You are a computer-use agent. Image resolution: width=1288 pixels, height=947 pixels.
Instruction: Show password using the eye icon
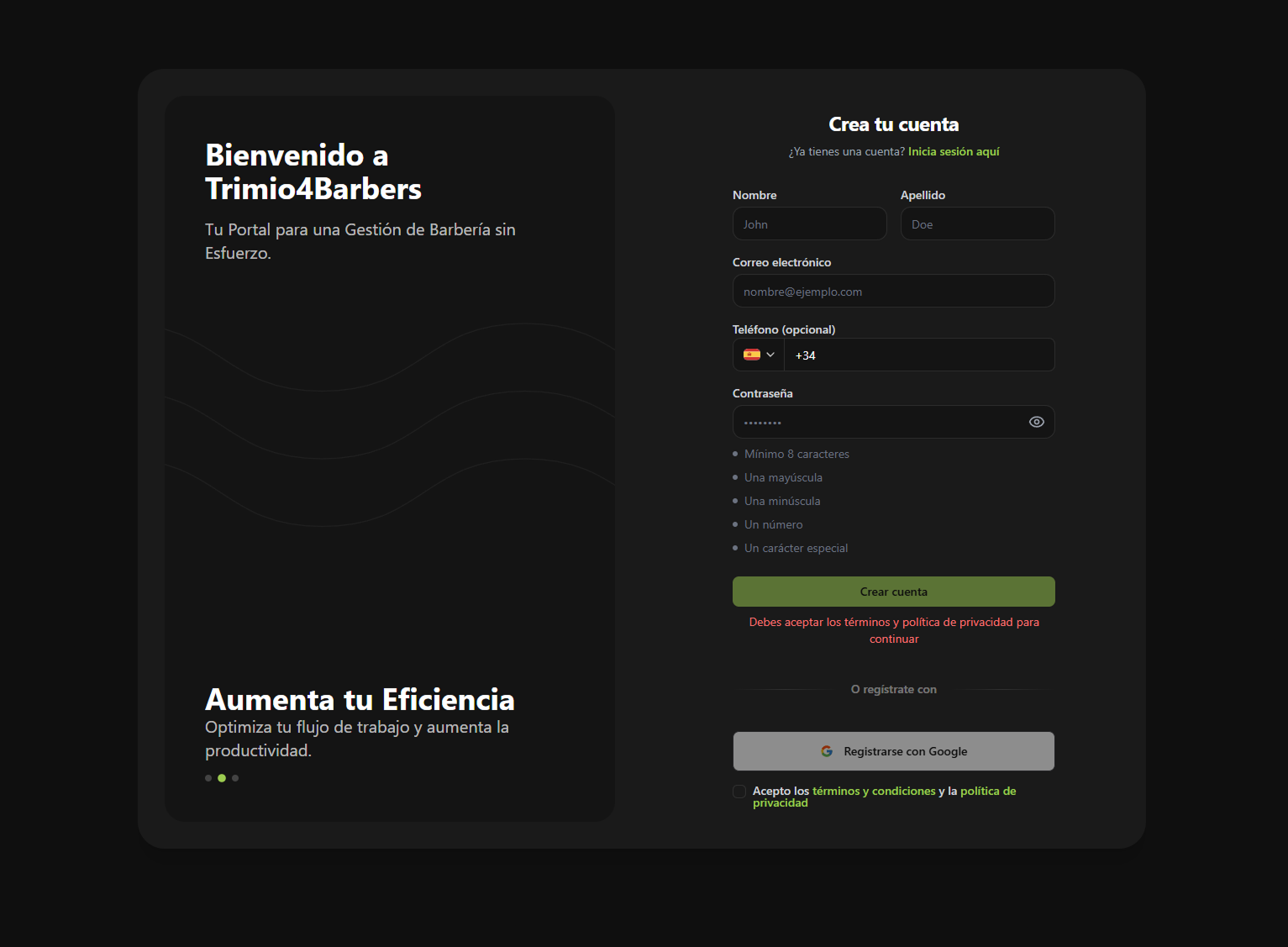[x=1037, y=422]
